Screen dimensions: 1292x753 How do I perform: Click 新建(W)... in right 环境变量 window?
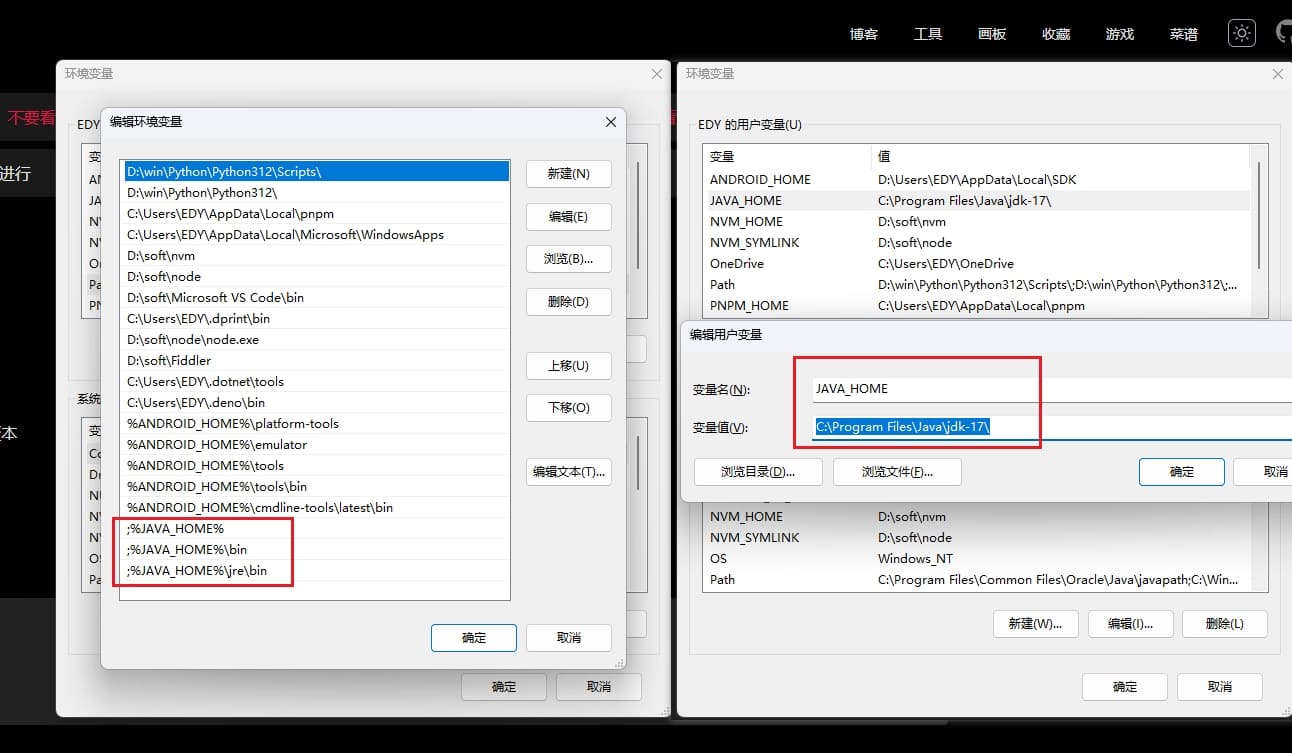1035,623
